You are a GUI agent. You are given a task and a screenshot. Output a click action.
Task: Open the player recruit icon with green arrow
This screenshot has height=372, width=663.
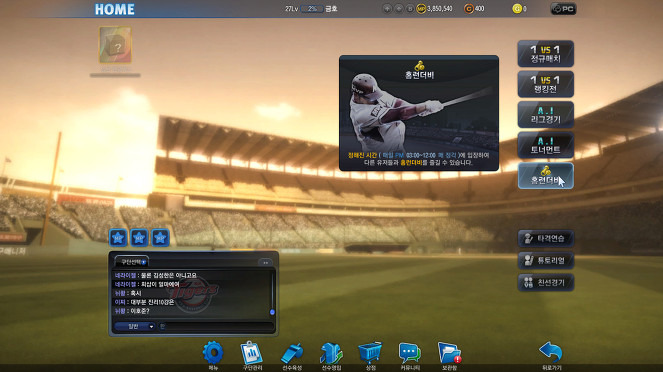click(331, 353)
